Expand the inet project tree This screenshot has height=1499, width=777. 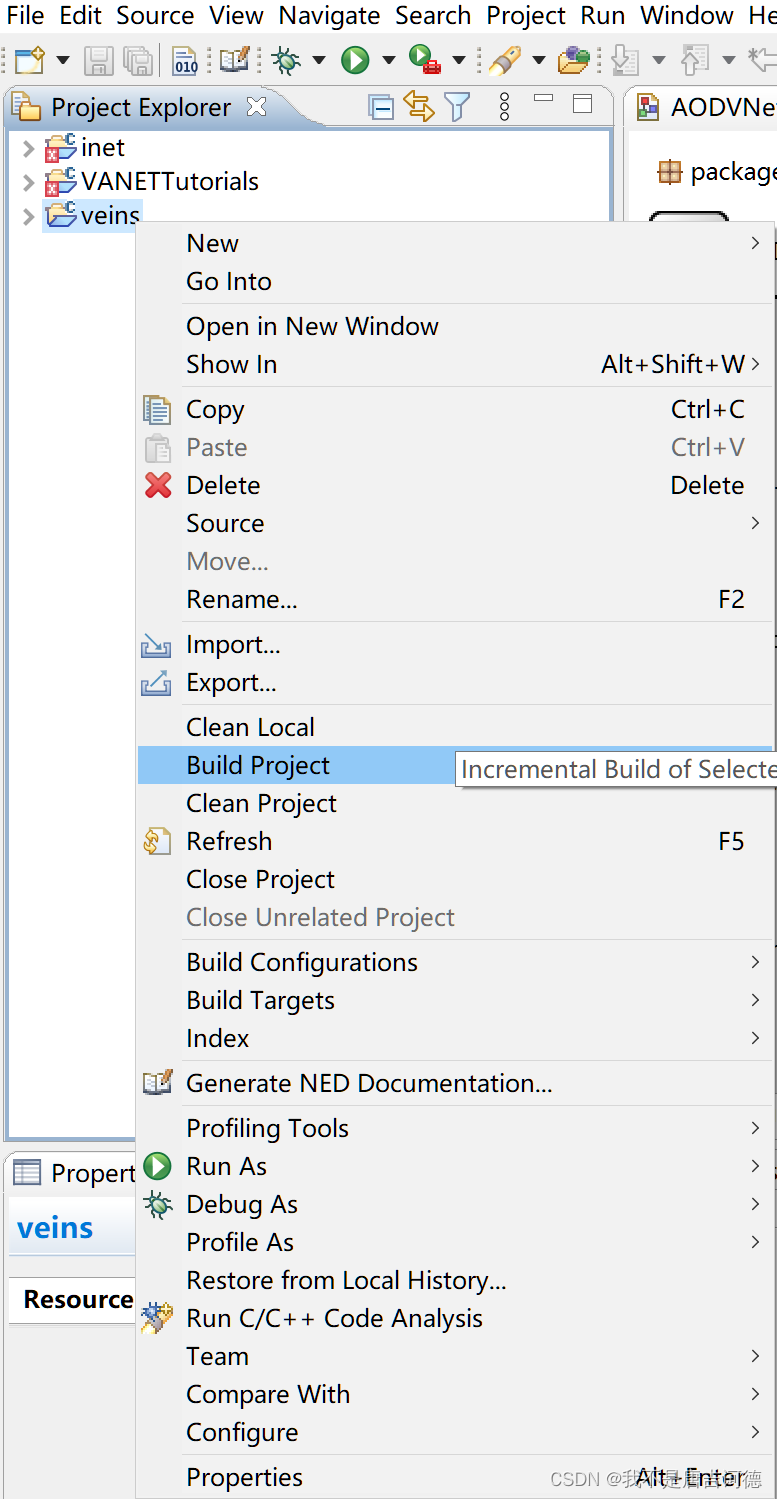28,149
